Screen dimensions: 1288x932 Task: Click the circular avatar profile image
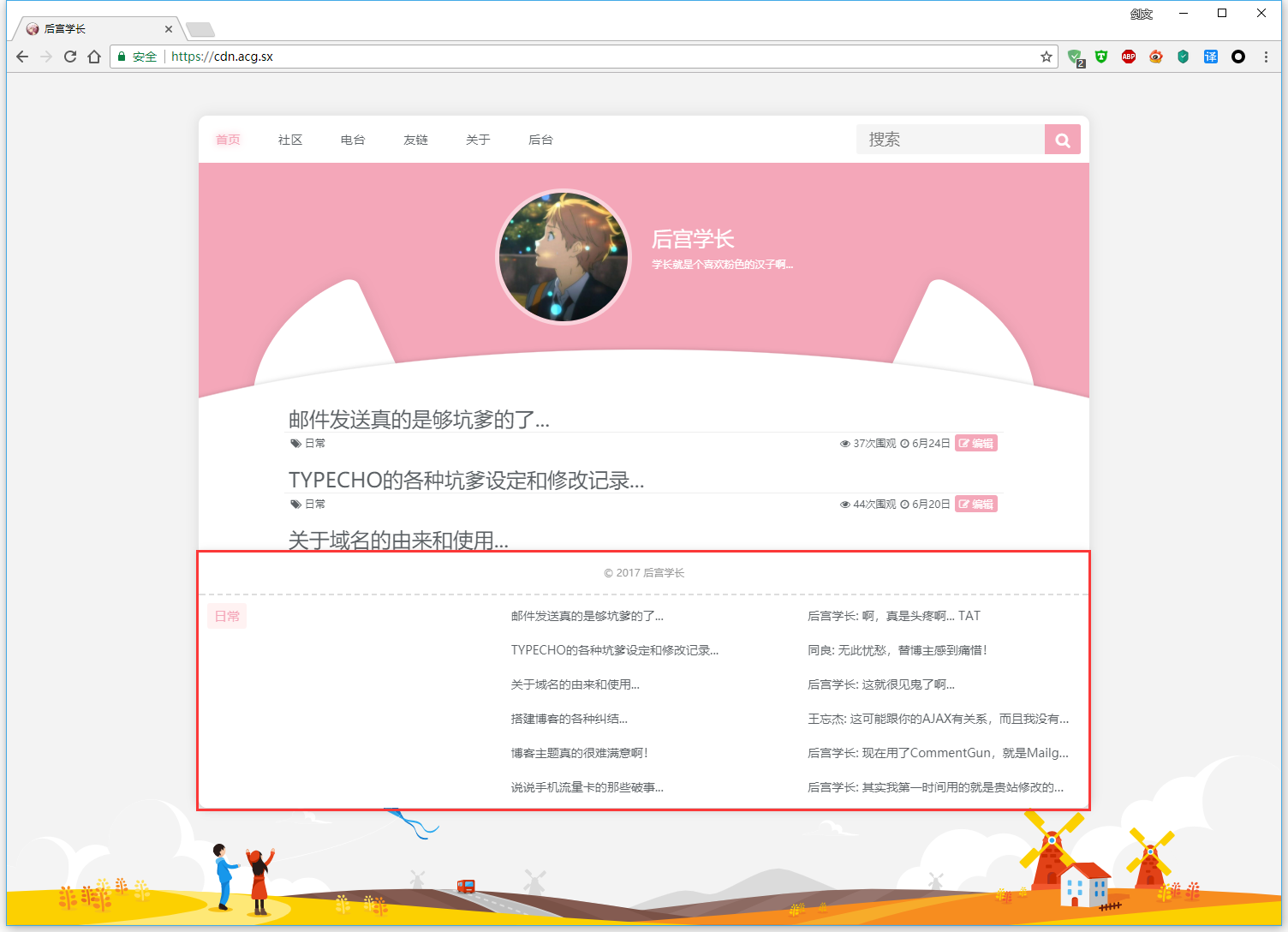[x=563, y=257]
